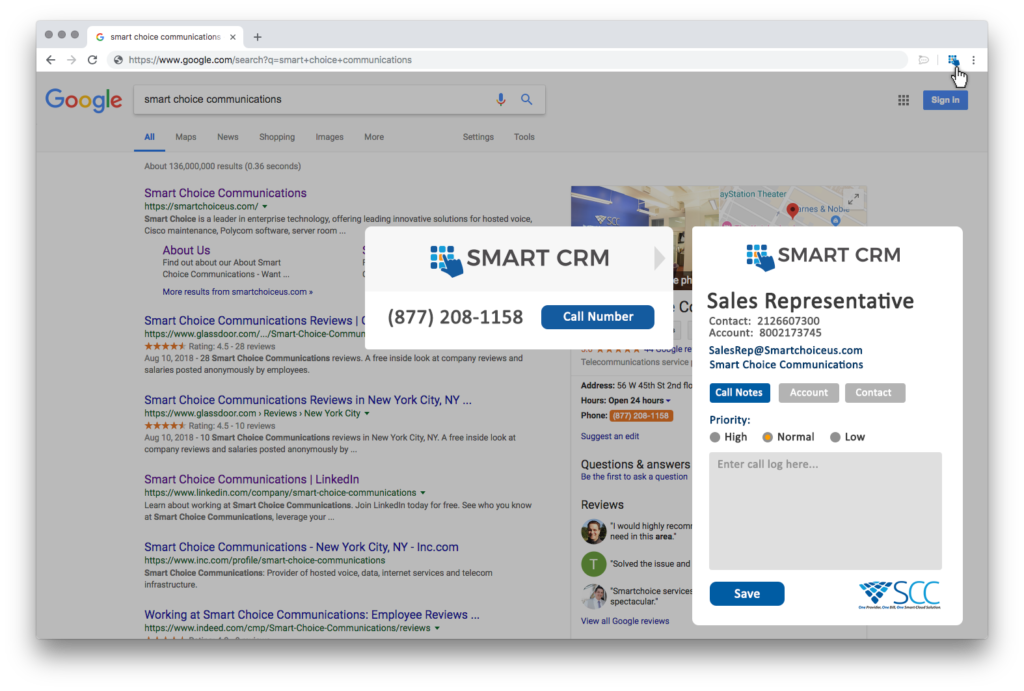Viewport: 1024px width, 691px height.
Task: Click the Google Sign in button
Action: pyautogui.click(x=945, y=100)
